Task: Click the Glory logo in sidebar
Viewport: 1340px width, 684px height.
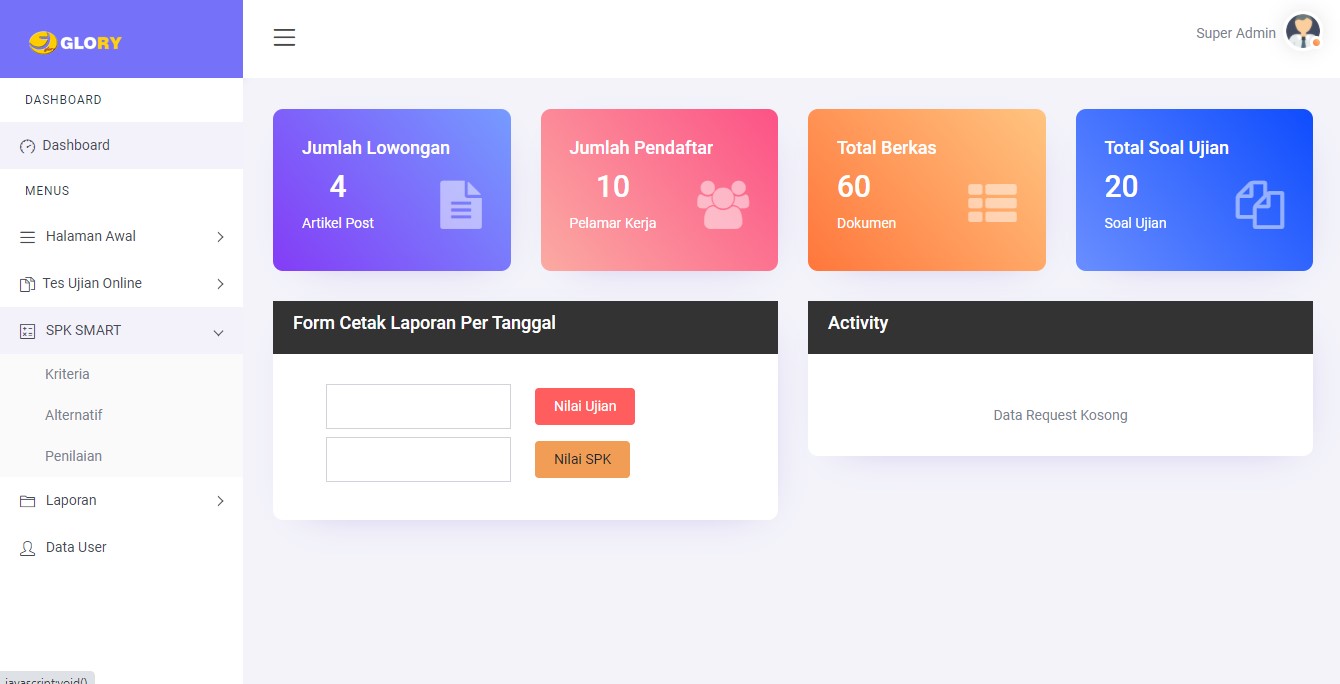Action: click(76, 42)
